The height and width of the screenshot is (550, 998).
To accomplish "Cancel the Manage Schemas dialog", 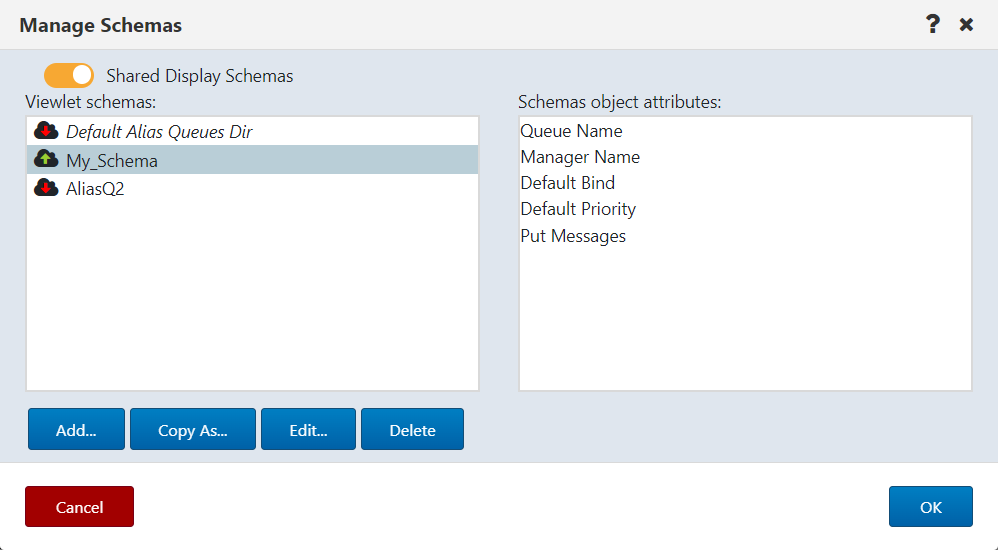I will coord(80,507).
